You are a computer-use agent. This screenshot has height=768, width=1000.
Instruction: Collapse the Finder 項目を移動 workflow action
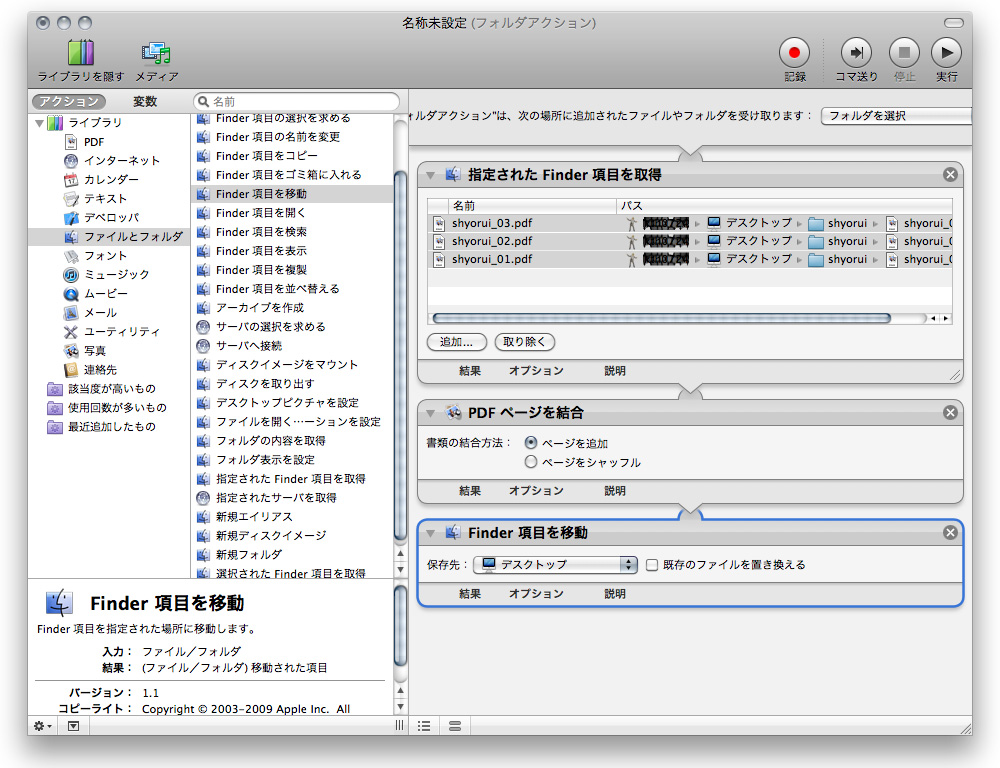pyautogui.click(x=430, y=533)
